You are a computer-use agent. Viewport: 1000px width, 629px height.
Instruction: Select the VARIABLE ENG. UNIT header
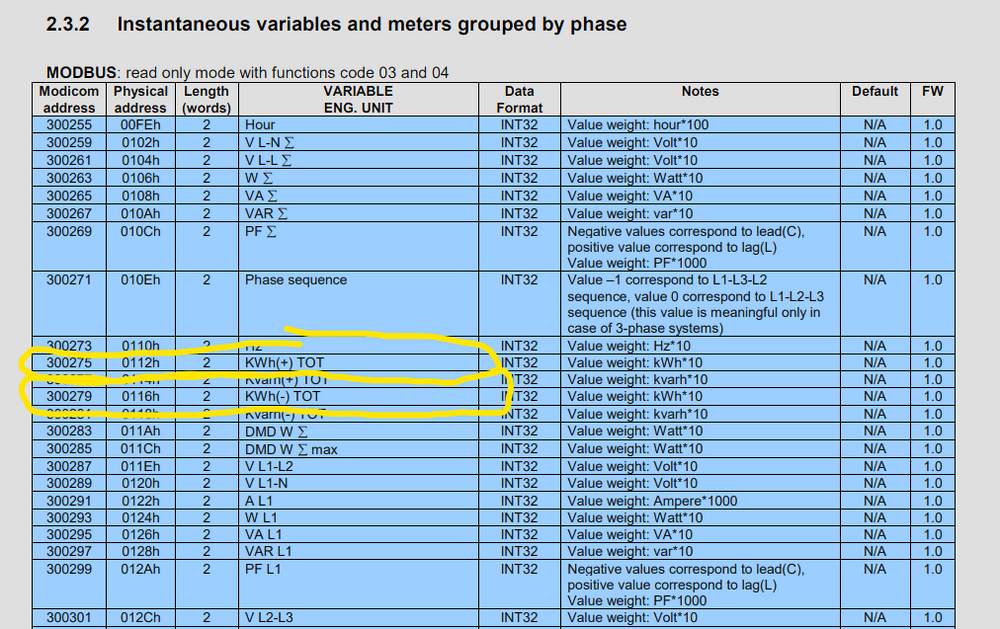(357, 99)
